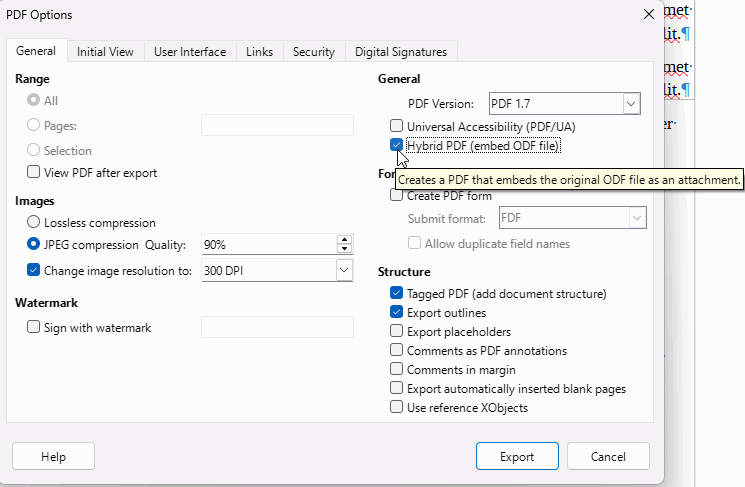Open the PDF Version dropdown
Screen dimensions: 745x487
[631, 104]
